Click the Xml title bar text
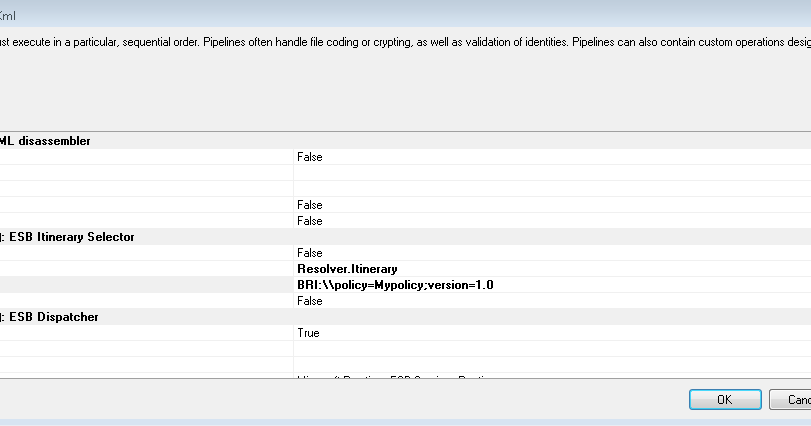This screenshot has height=426, width=811. (x=8, y=15)
